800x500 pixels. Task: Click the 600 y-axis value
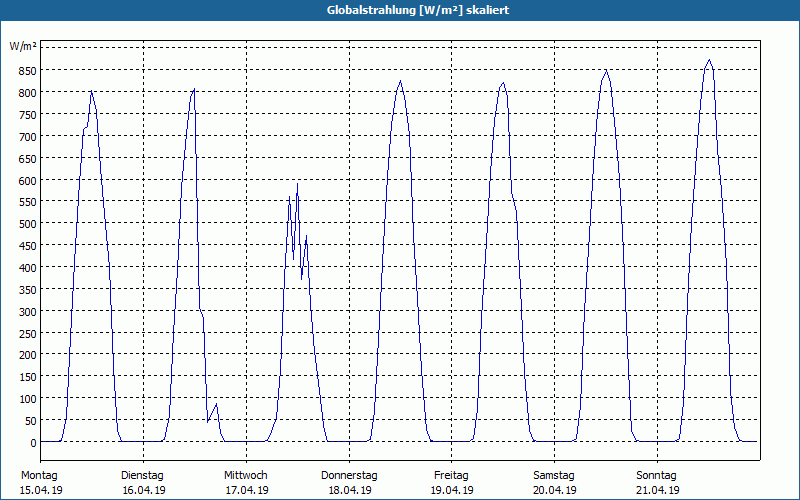[27, 181]
